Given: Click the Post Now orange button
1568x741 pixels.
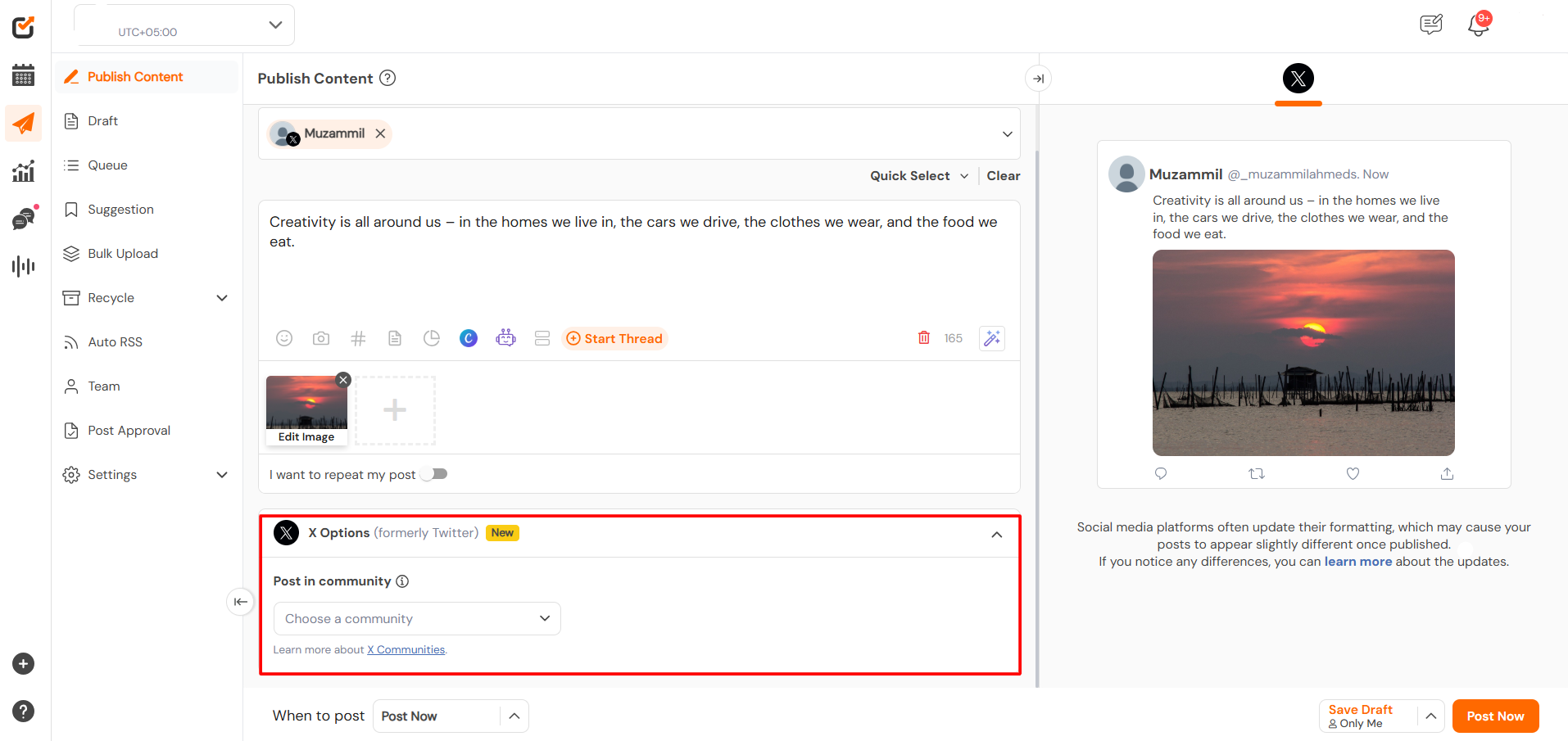Looking at the screenshot, I should point(1495,716).
